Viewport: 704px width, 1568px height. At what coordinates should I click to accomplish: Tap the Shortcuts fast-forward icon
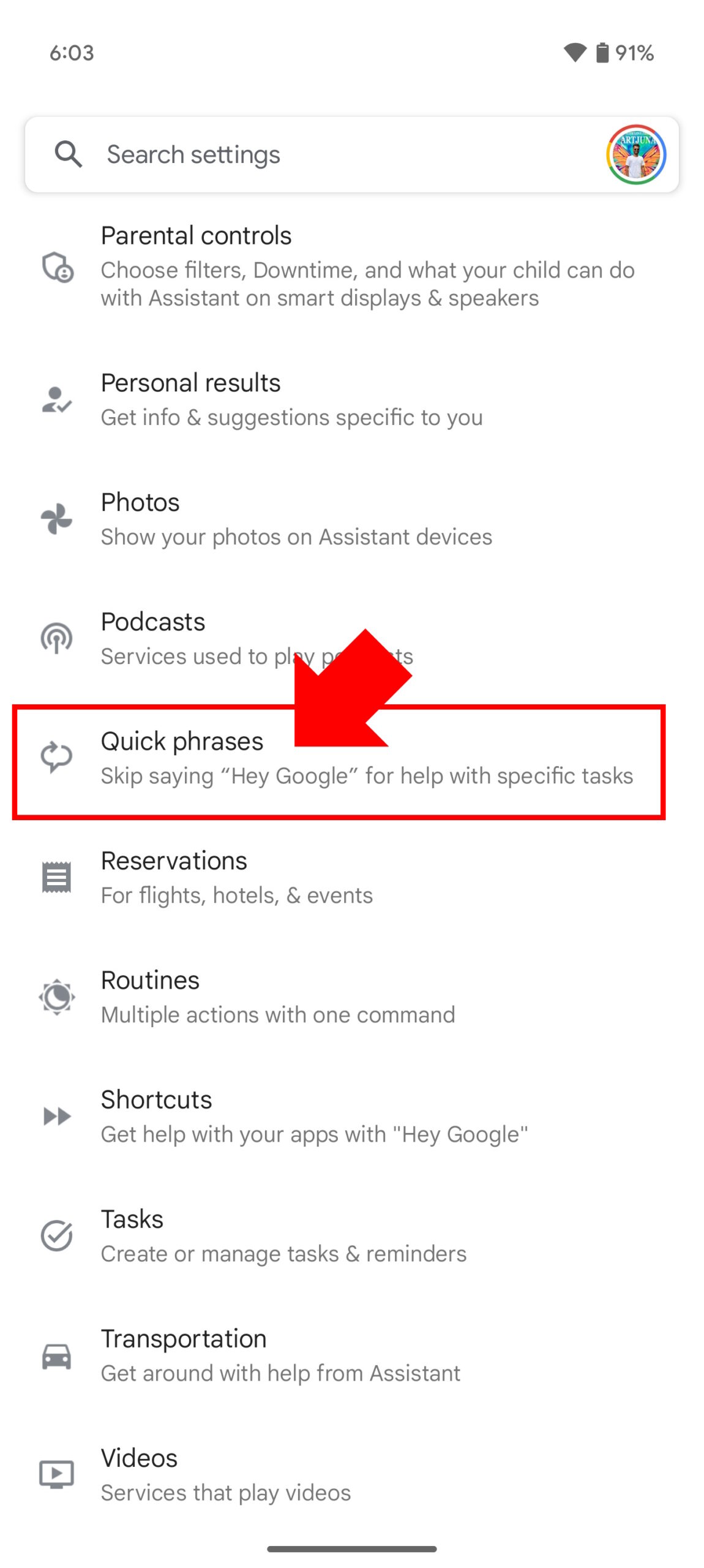[x=57, y=1116]
